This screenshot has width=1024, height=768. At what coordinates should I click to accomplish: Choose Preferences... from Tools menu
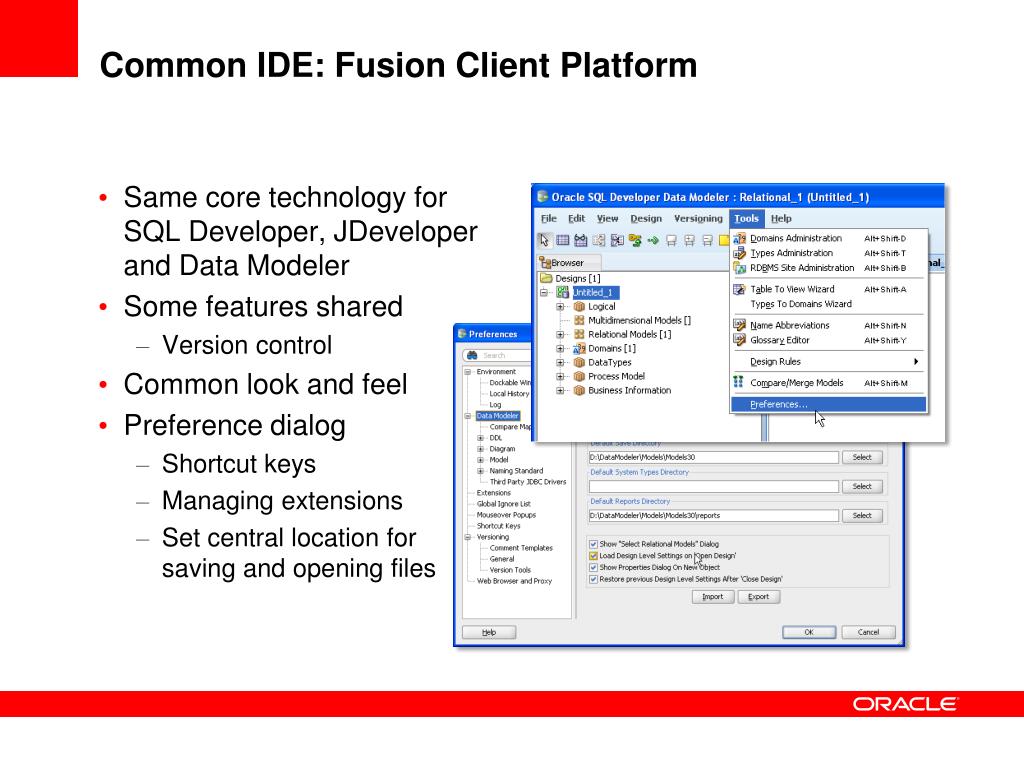coord(828,405)
